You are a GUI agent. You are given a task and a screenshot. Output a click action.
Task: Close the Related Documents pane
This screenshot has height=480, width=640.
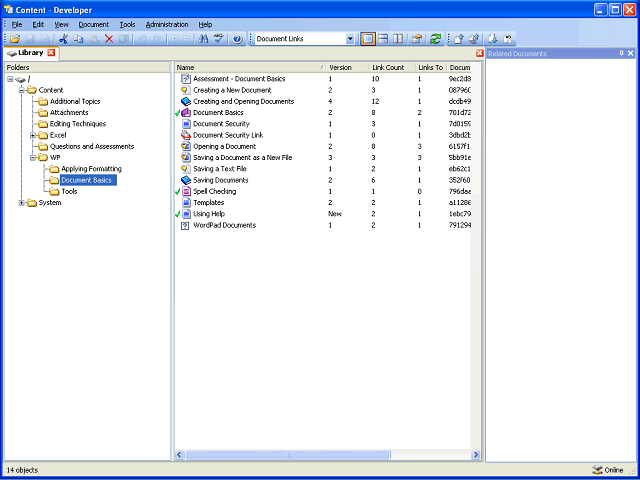pyautogui.click(x=631, y=53)
